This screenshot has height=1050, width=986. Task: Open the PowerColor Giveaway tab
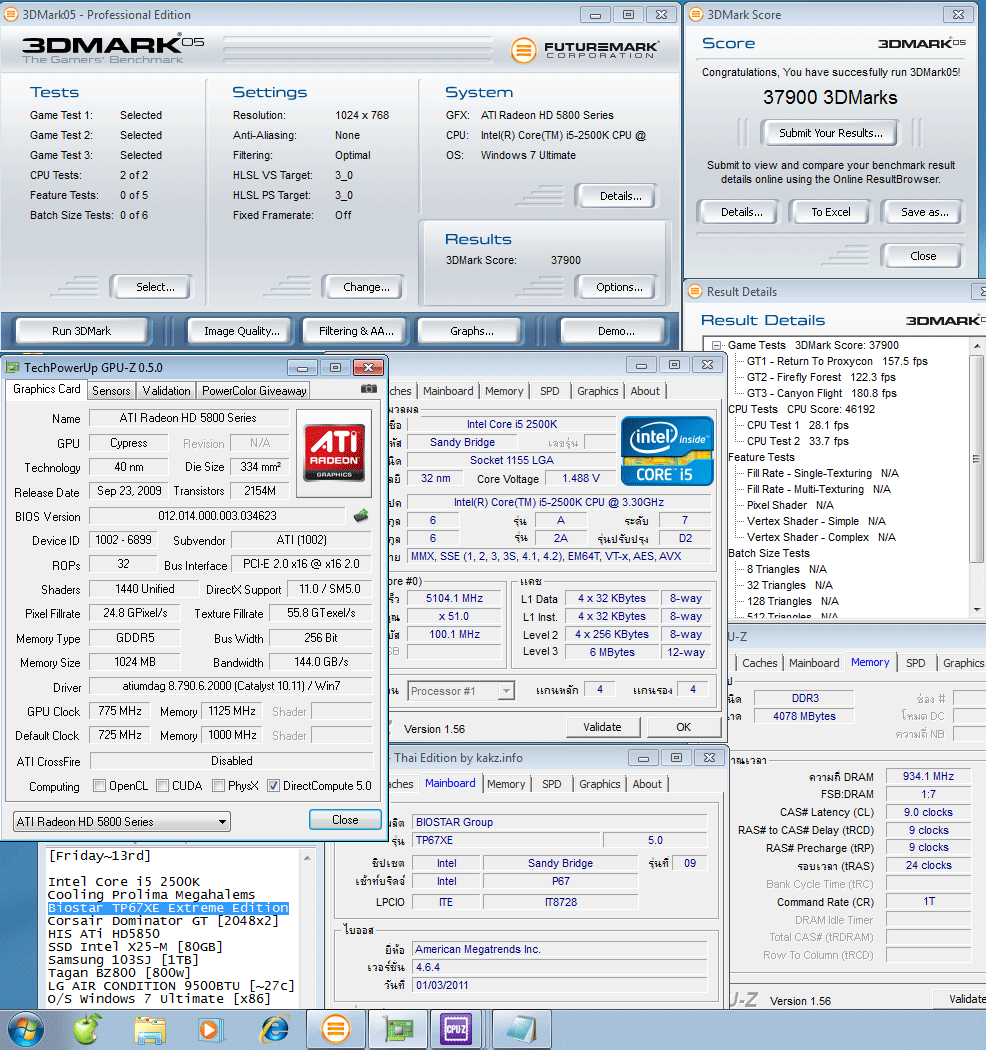click(x=255, y=390)
